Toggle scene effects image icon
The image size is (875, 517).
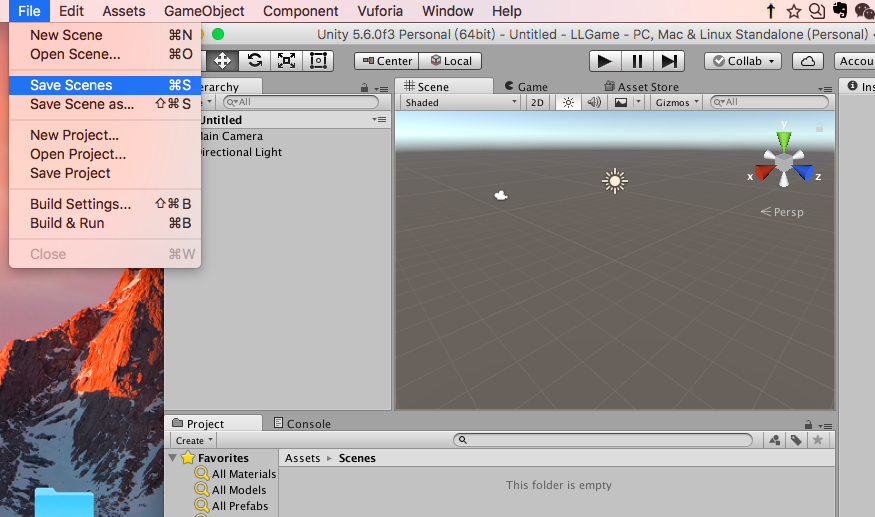[x=621, y=102]
